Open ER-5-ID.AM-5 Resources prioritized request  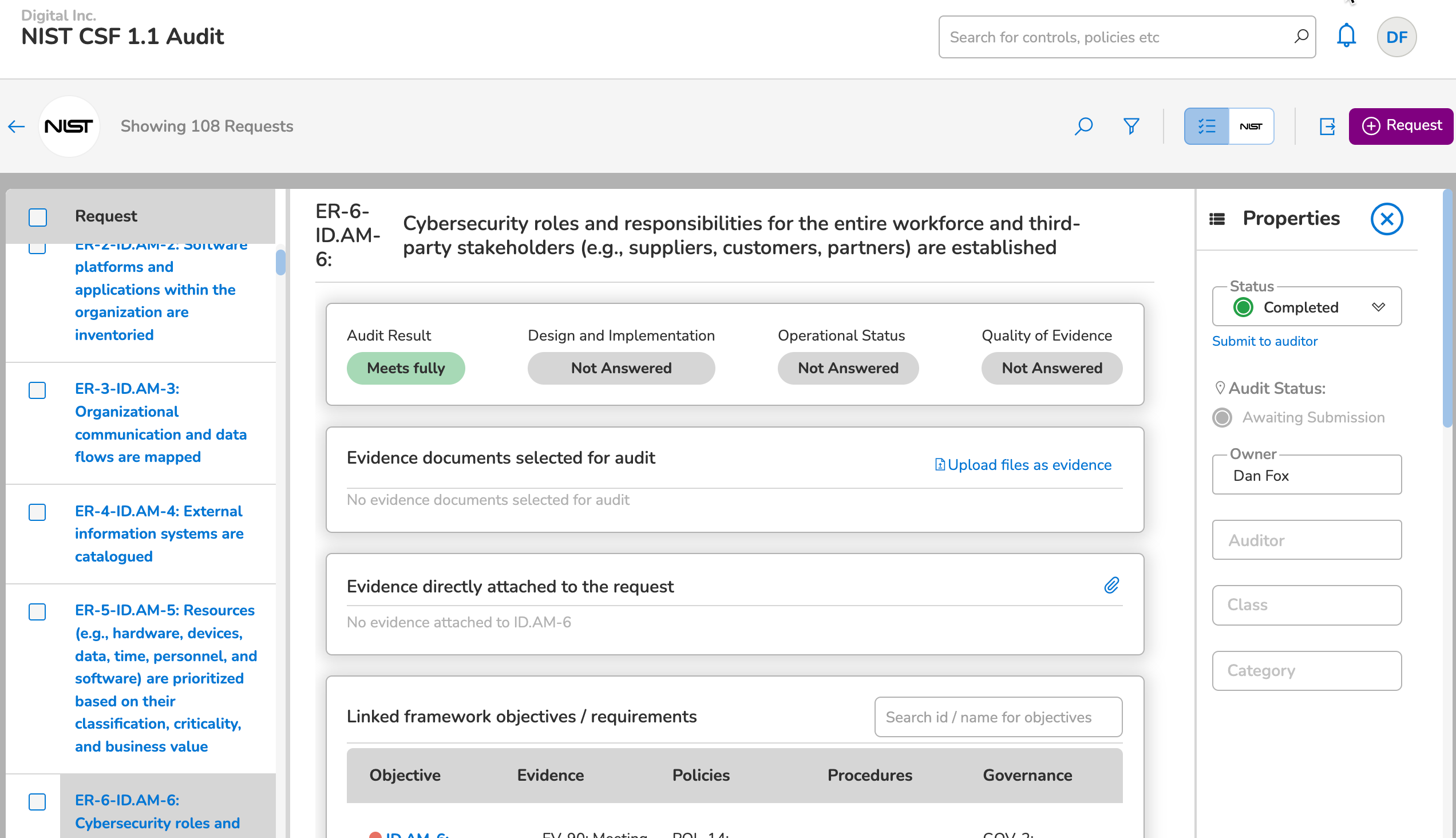(x=166, y=678)
